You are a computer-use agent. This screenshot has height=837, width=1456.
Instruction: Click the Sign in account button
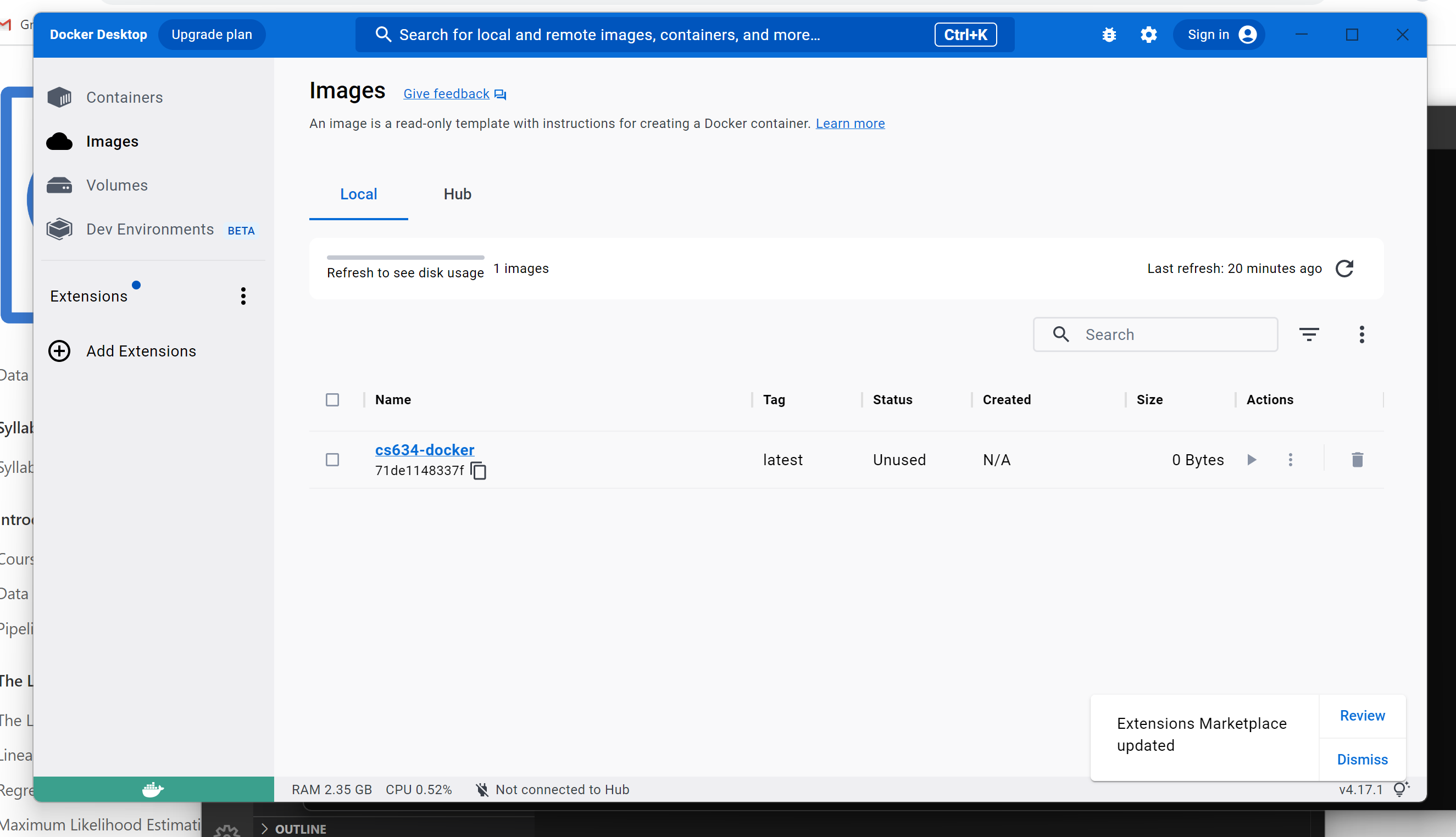pos(1220,35)
